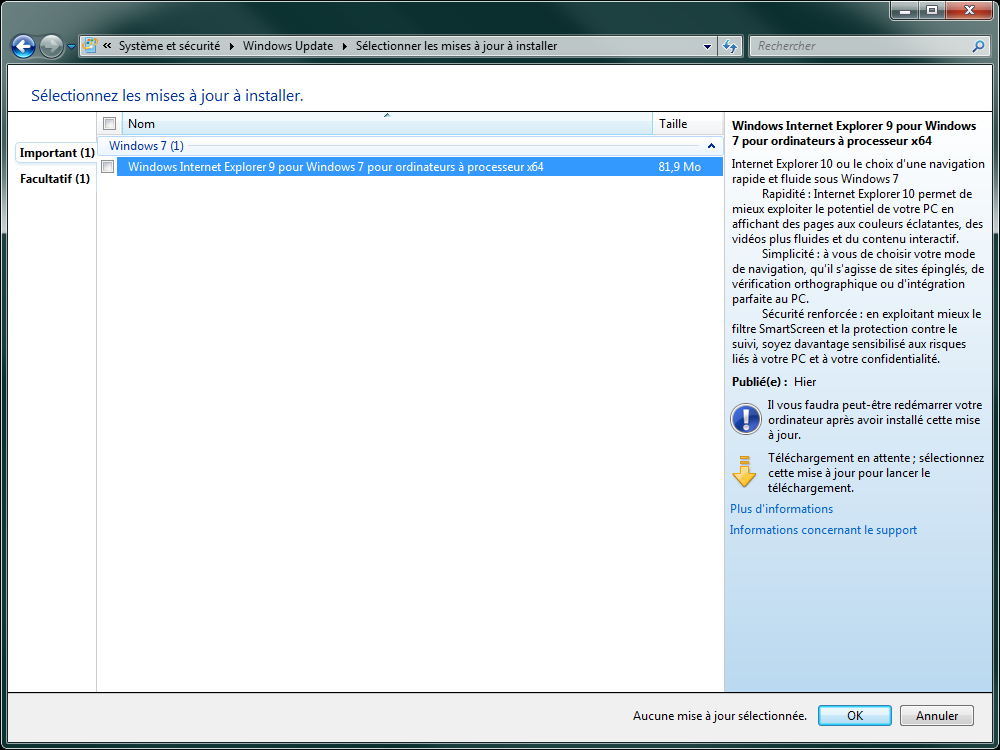Refresh the address bar location
The height and width of the screenshot is (750, 1000).
(x=730, y=47)
